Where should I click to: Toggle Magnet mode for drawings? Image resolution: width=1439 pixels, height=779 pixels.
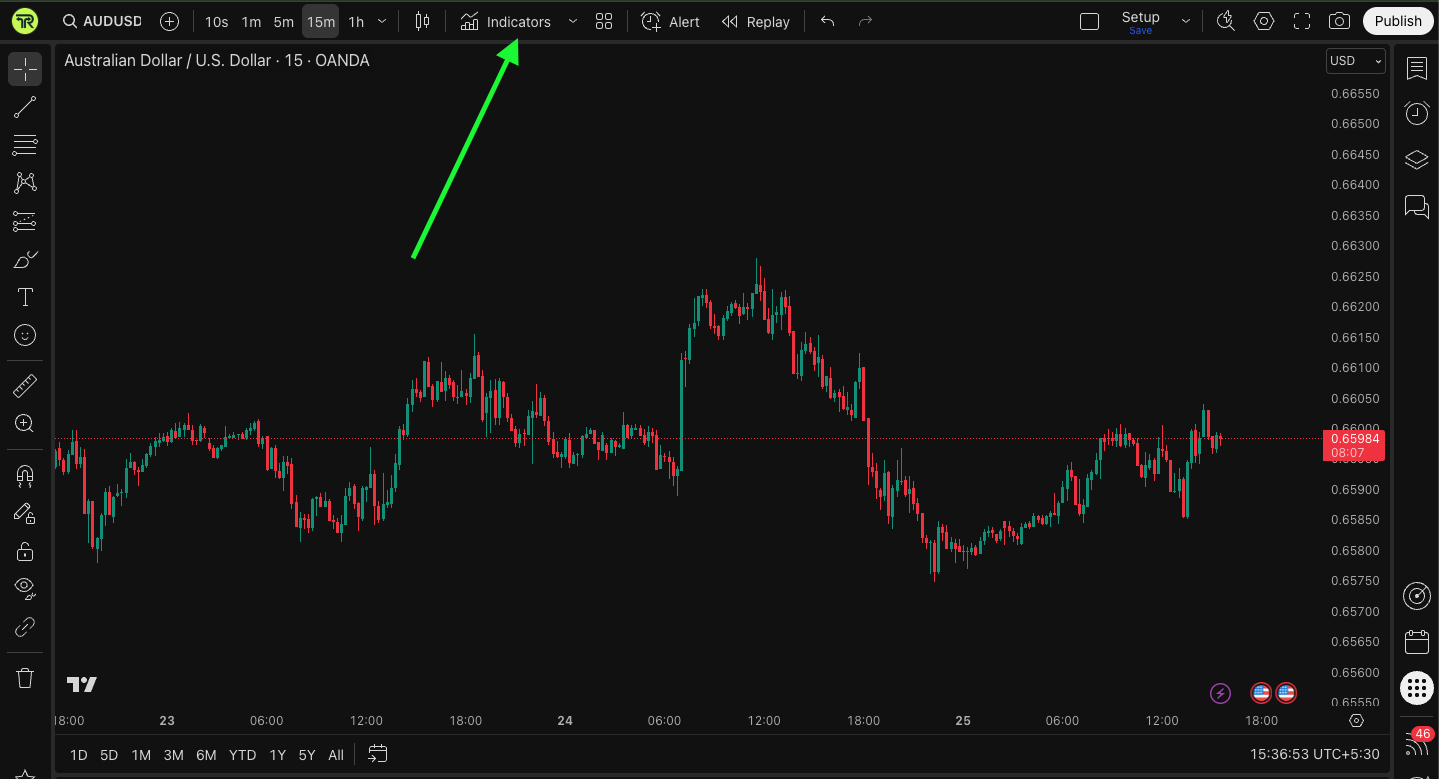pos(25,474)
